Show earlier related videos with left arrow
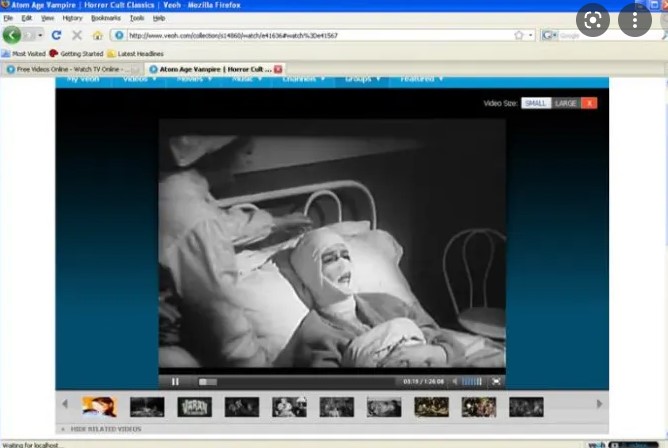668x448 pixels. [65, 404]
